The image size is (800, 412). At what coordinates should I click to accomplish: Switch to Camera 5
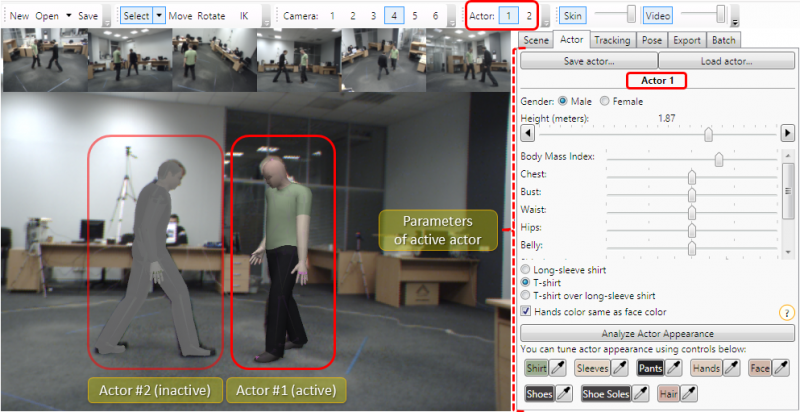tap(415, 16)
